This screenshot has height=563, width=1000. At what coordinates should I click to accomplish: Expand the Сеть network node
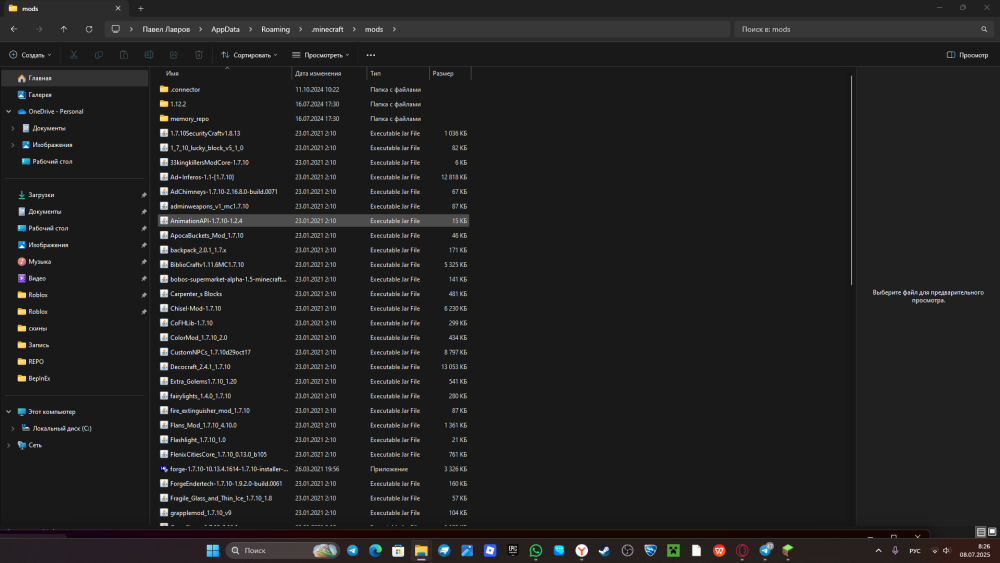click(9, 445)
